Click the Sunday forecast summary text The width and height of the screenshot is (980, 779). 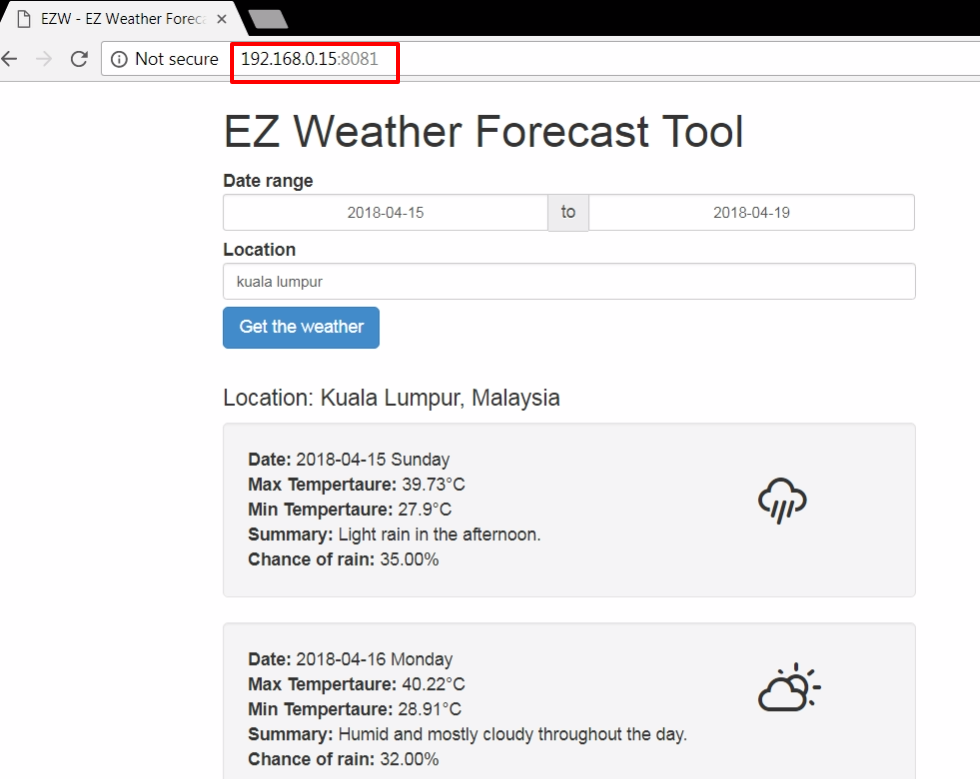click(438, 534)
